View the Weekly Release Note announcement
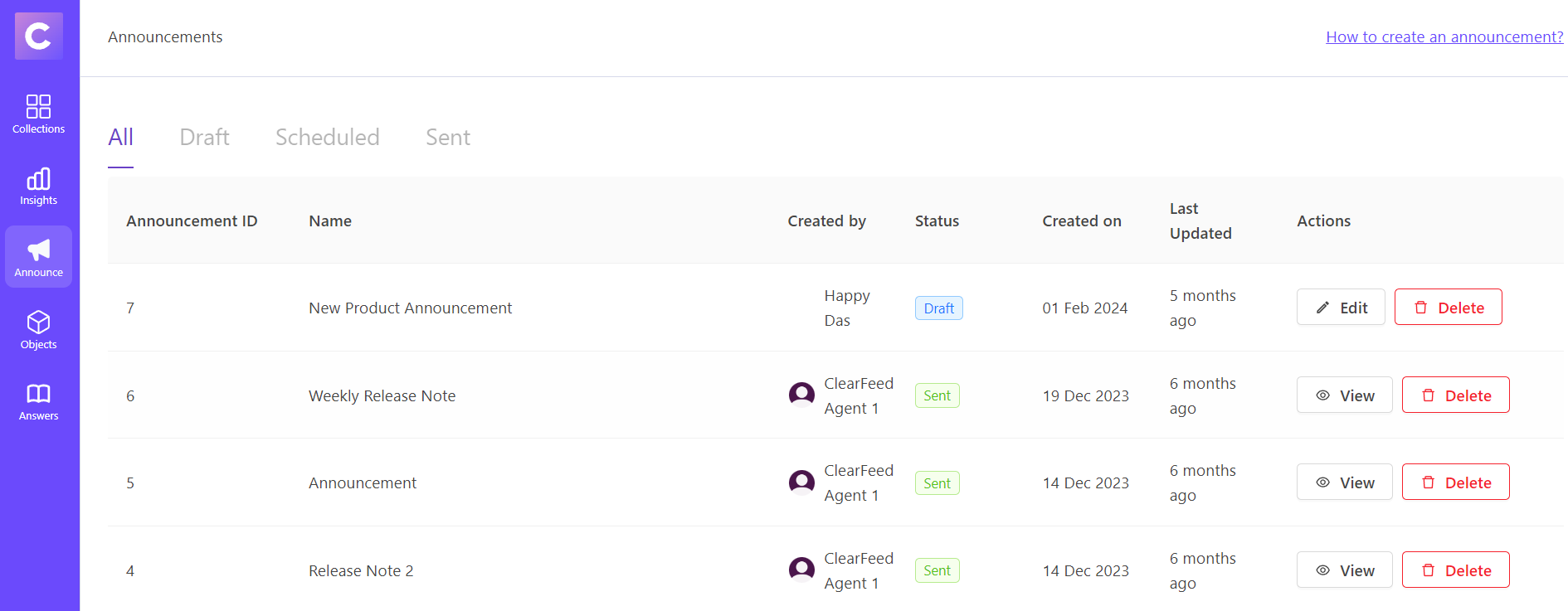The image size is (1568, 611). (x=1344, y=395)
